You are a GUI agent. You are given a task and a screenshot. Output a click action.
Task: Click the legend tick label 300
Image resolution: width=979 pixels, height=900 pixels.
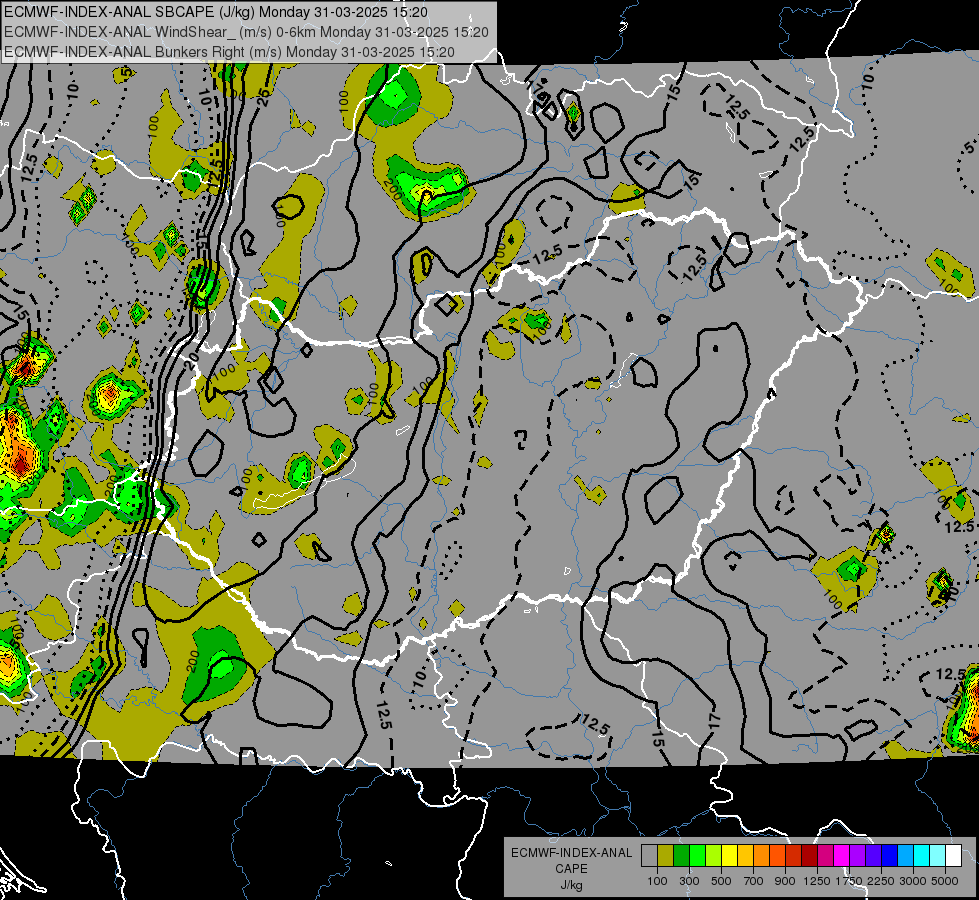[x=689, y=881]
